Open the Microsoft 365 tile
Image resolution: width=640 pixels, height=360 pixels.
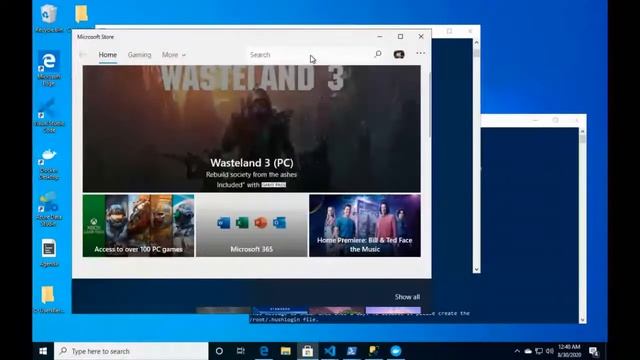[251, 225]
